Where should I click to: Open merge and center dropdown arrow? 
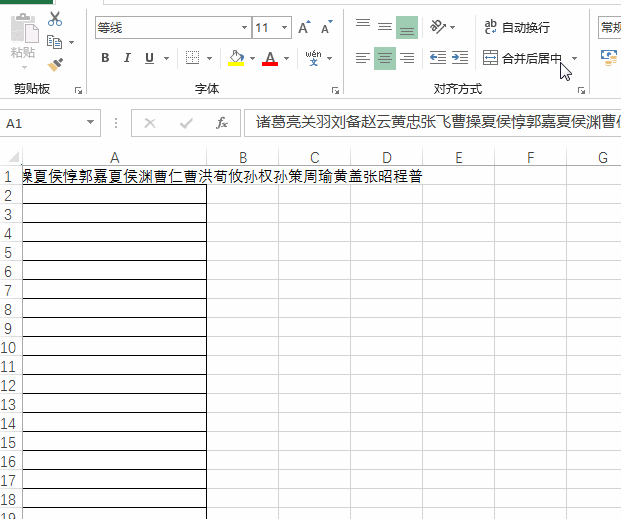(x=574, y=59)
